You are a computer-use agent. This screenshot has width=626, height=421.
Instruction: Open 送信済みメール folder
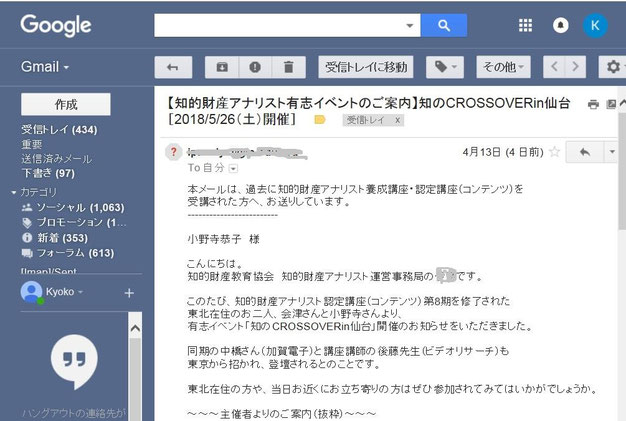click(x=56, y=159)
